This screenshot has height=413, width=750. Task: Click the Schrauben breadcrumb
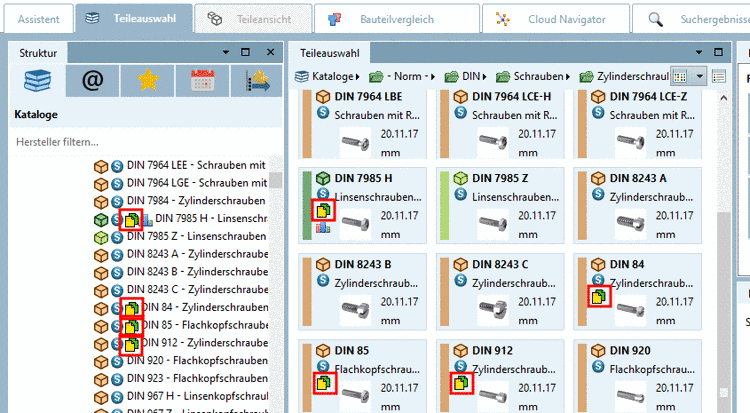[x=529, y=77]
